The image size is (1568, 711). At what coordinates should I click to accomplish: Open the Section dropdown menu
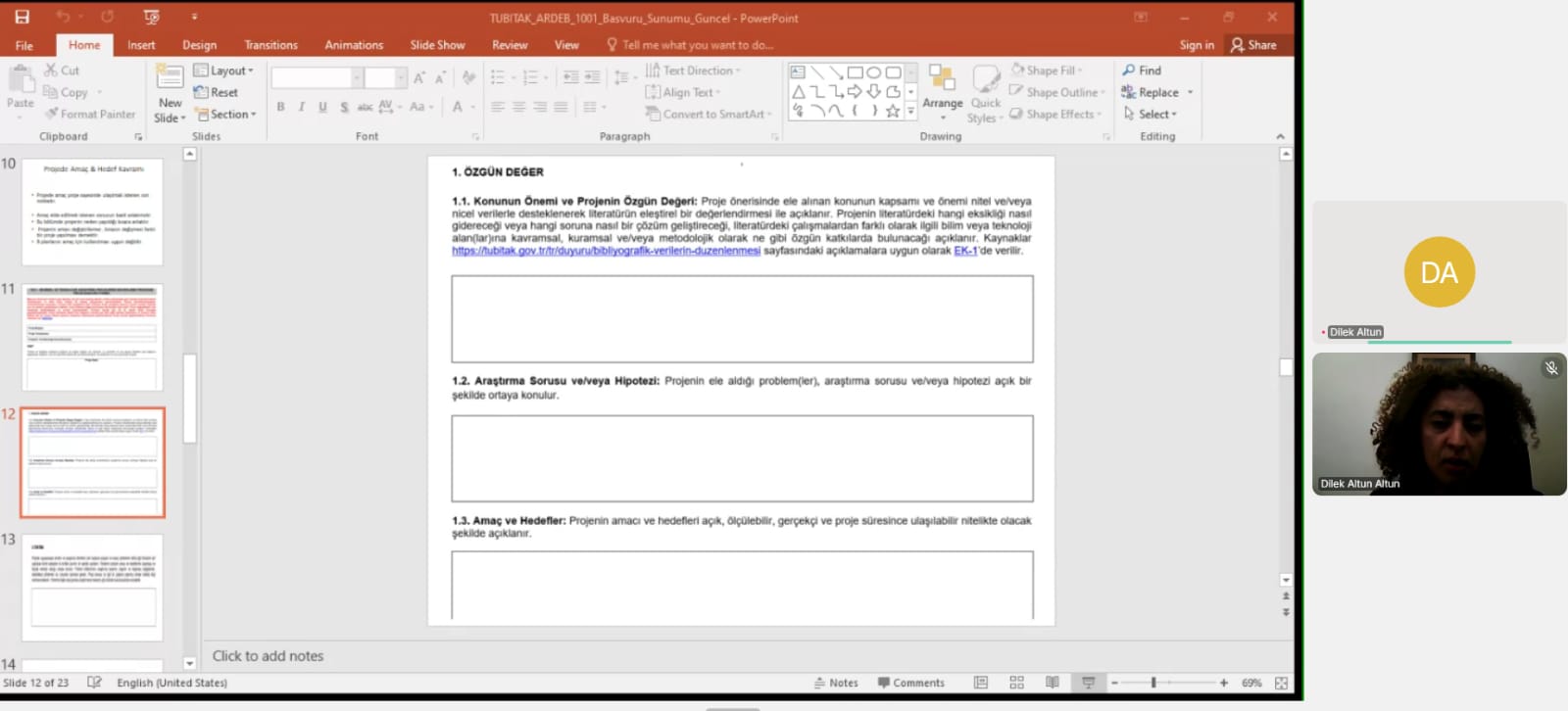pos(225,115)
